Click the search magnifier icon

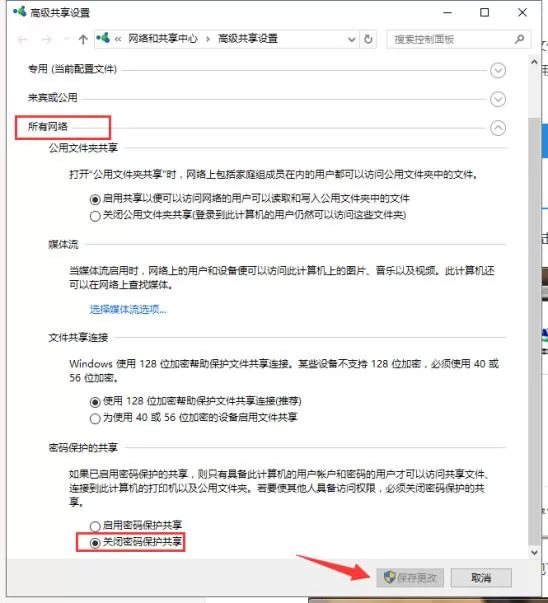point(519,39)
